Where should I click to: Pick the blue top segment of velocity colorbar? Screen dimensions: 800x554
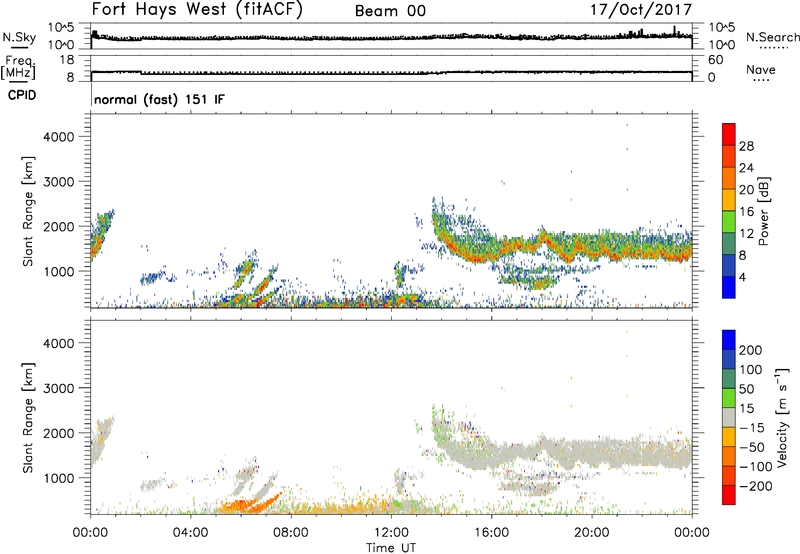click(x=729, y=340)
